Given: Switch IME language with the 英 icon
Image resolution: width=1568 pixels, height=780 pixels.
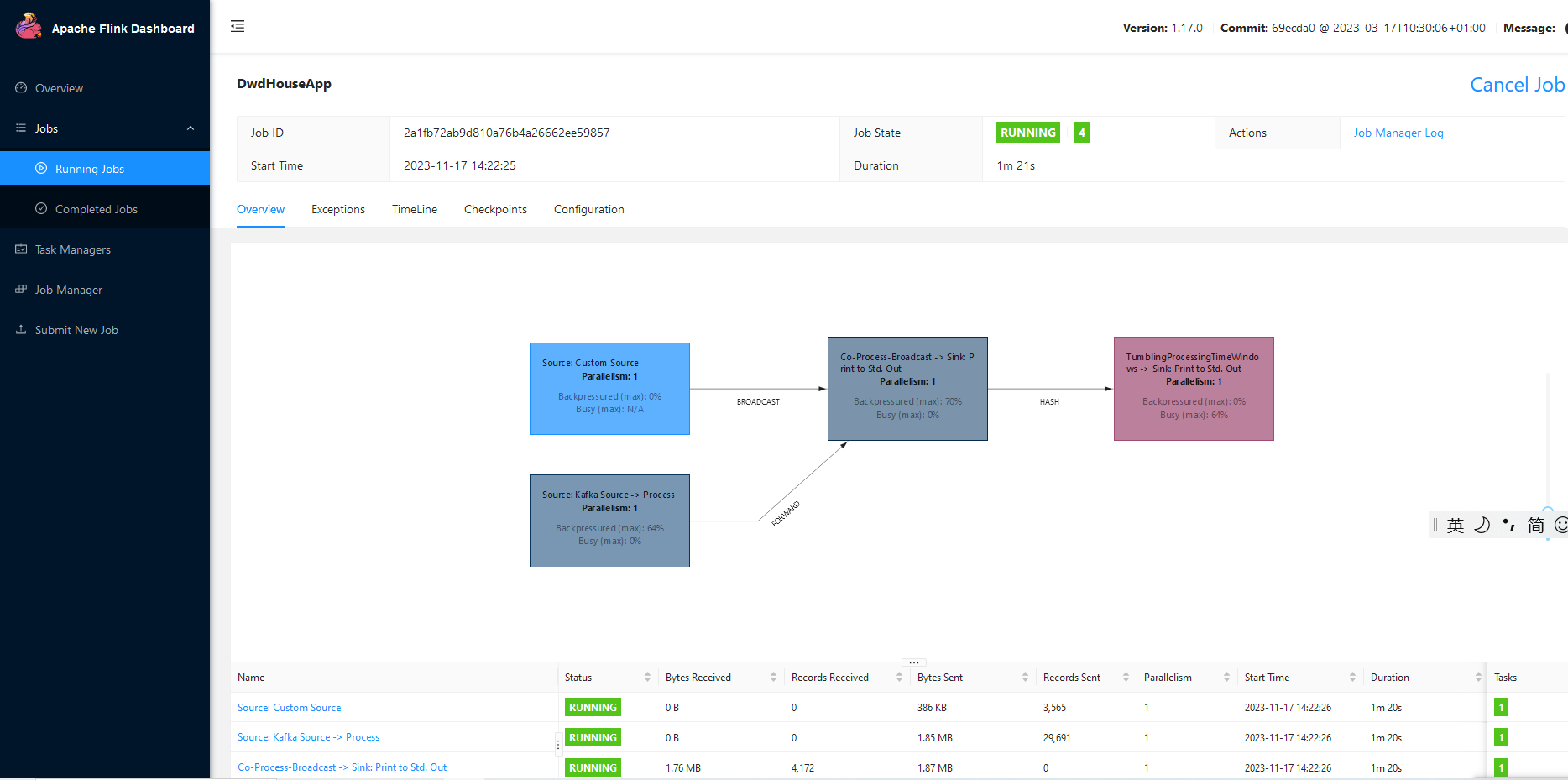Looking at the screenshot, I should (x=1456, y=526).
